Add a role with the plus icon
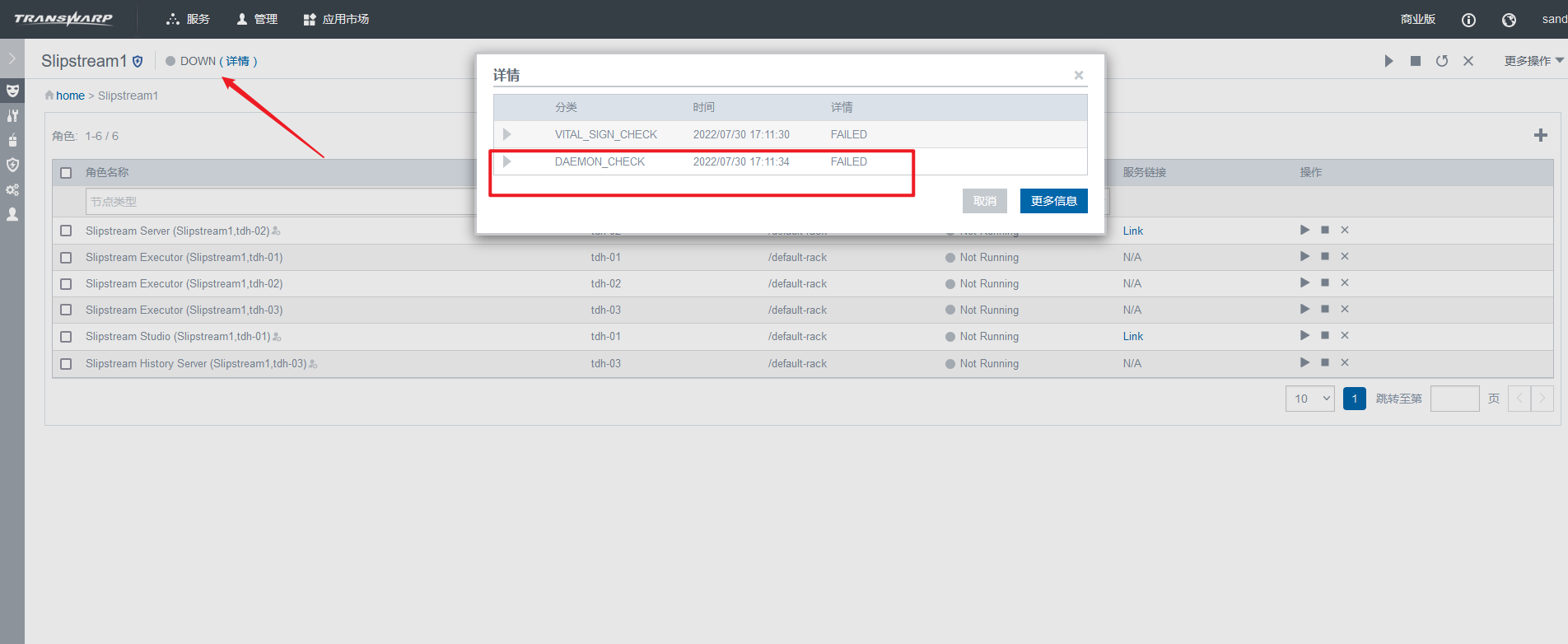This screenshot has height=644, width=1568. pos(1541,135)
